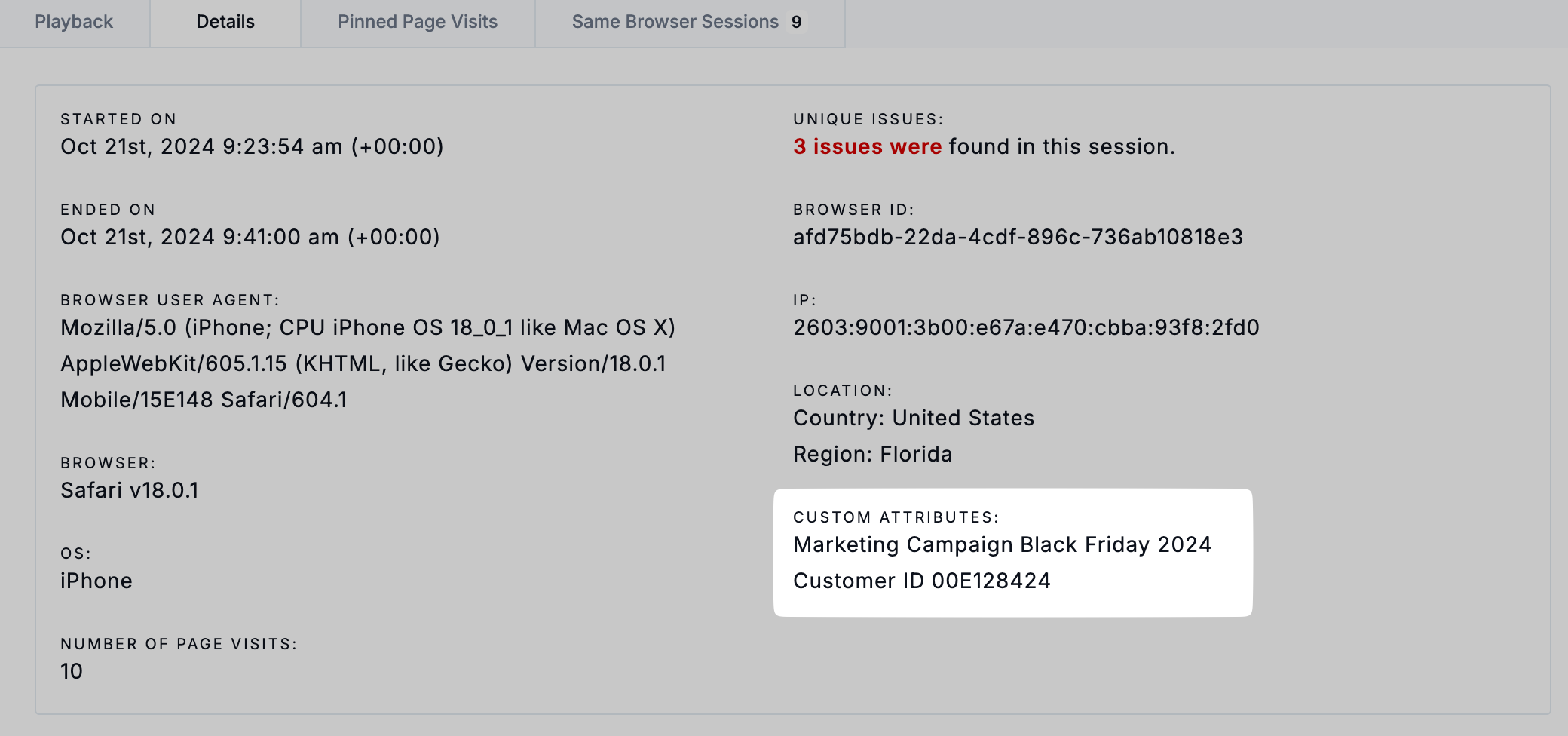Open the Pinned Page Visits tab
This screenshot has width=1568, height=736.
pos(418,22)
